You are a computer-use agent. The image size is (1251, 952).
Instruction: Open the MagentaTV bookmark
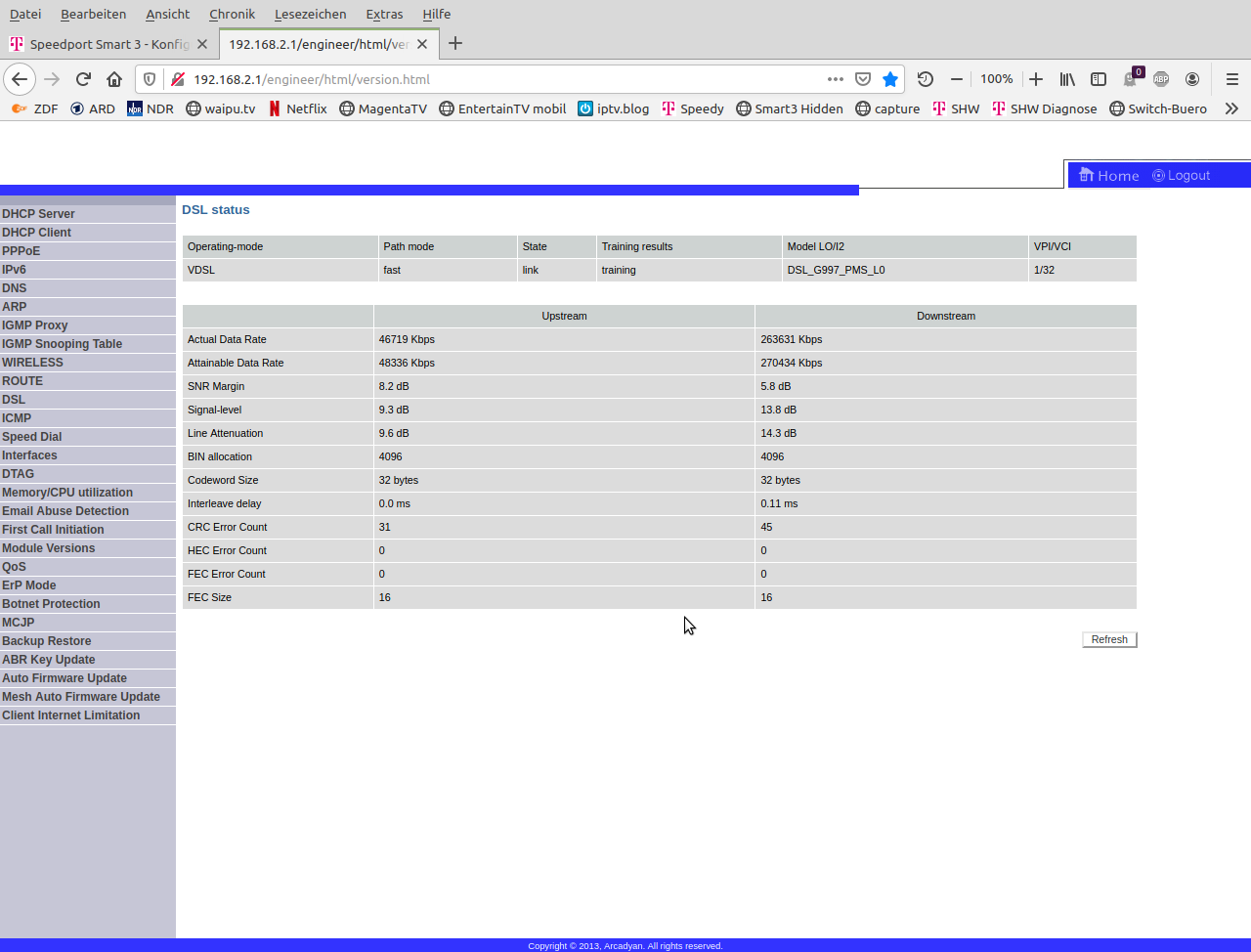382,108
